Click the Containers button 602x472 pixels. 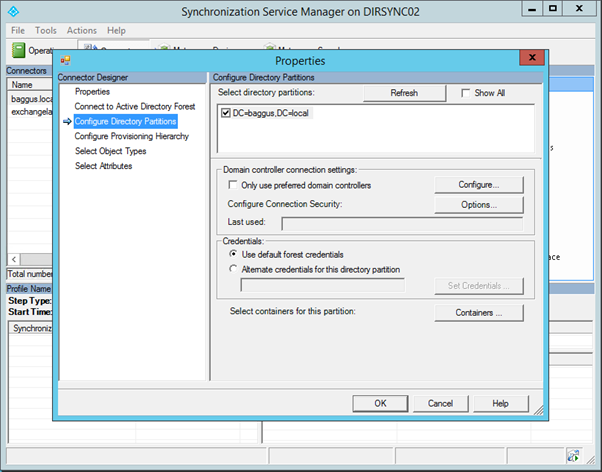point(478,313)
